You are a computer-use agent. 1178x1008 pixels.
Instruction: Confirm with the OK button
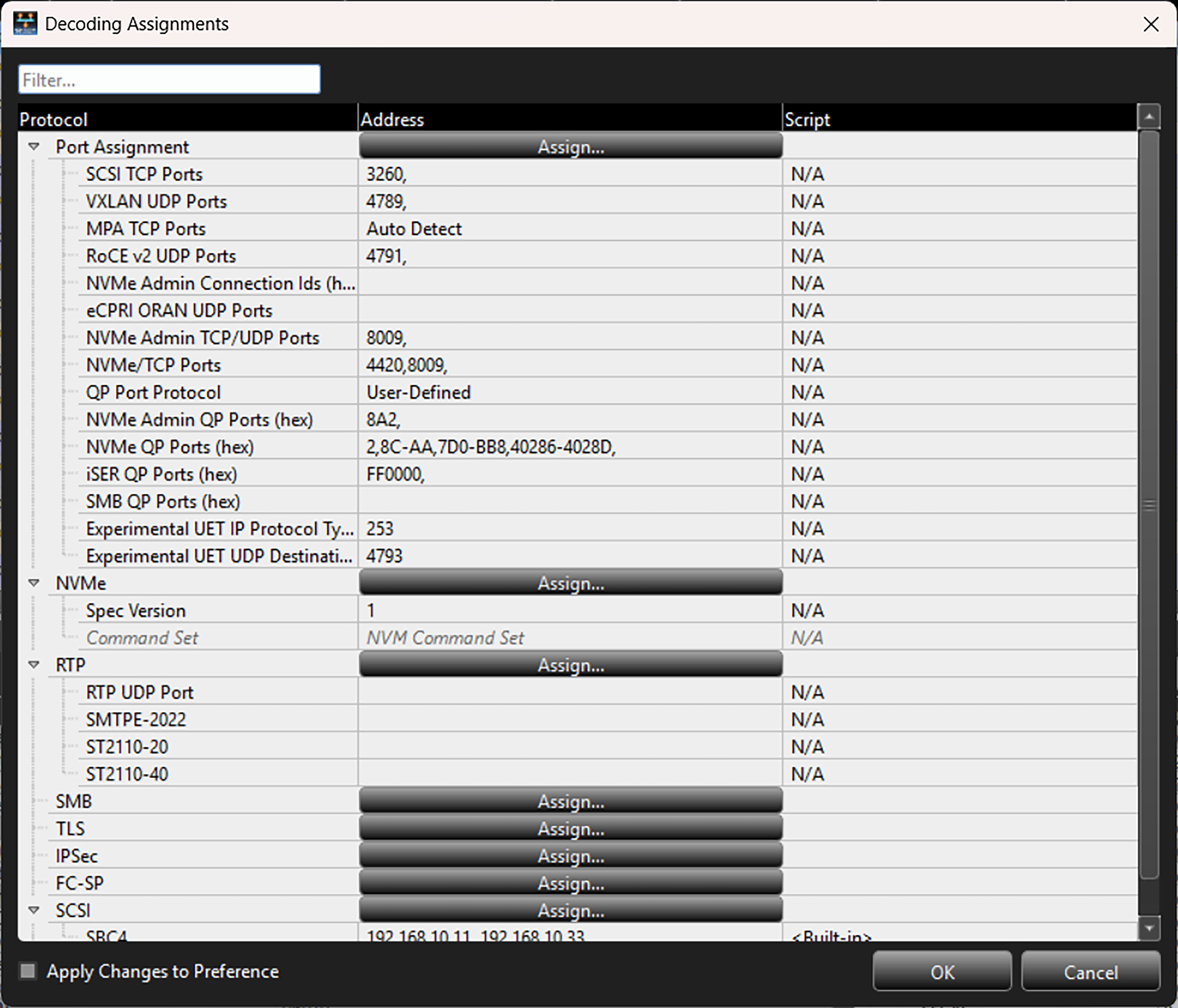(x=942, y=972)
